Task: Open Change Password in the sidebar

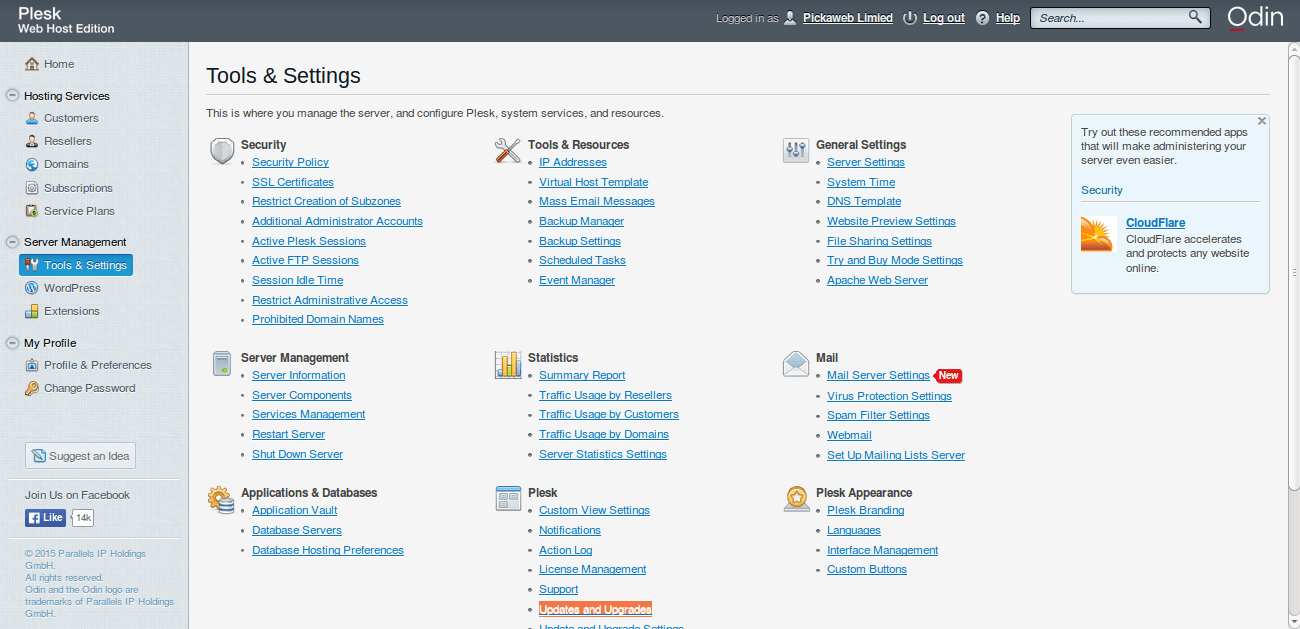Action: [x=90, y=388]
